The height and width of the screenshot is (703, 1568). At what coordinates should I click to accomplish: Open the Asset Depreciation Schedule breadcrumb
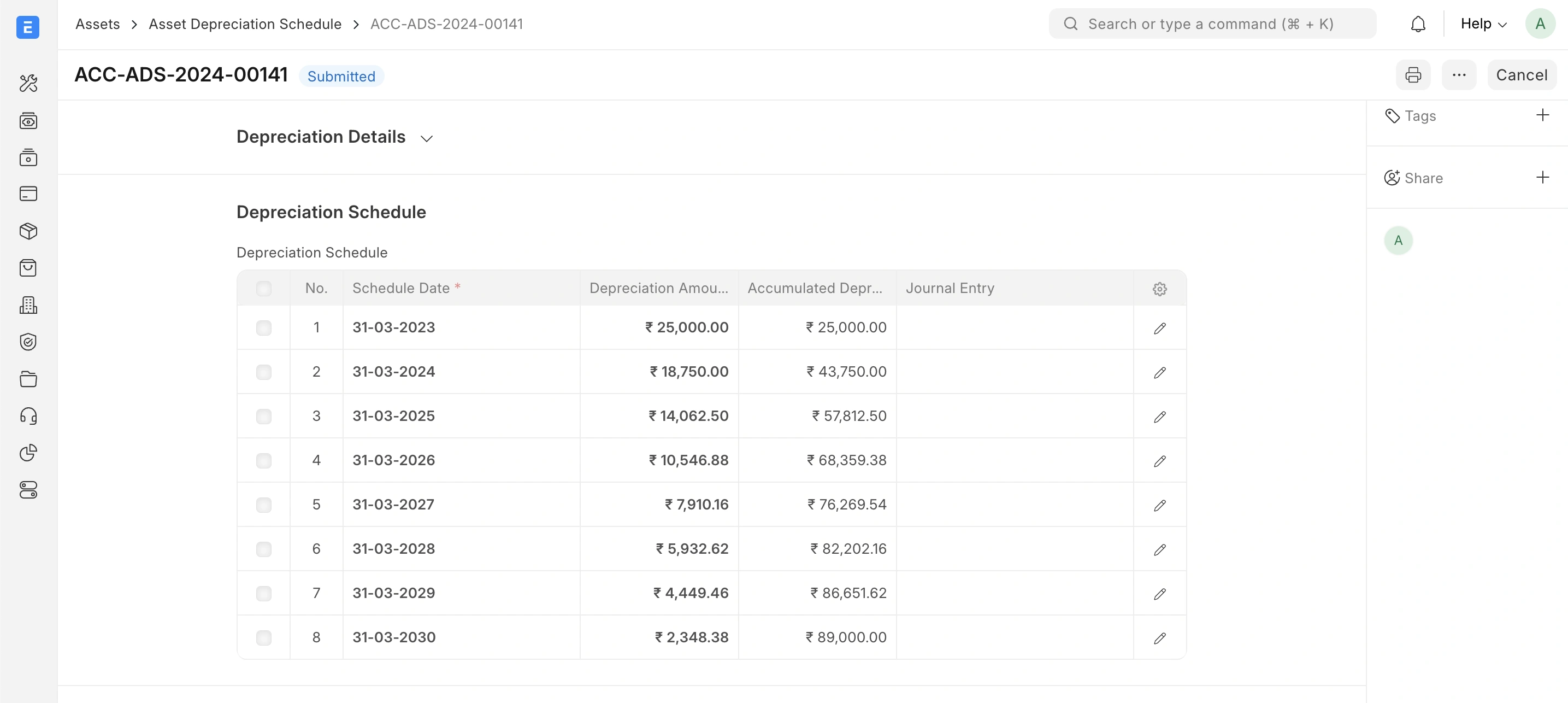click(245, 24)
